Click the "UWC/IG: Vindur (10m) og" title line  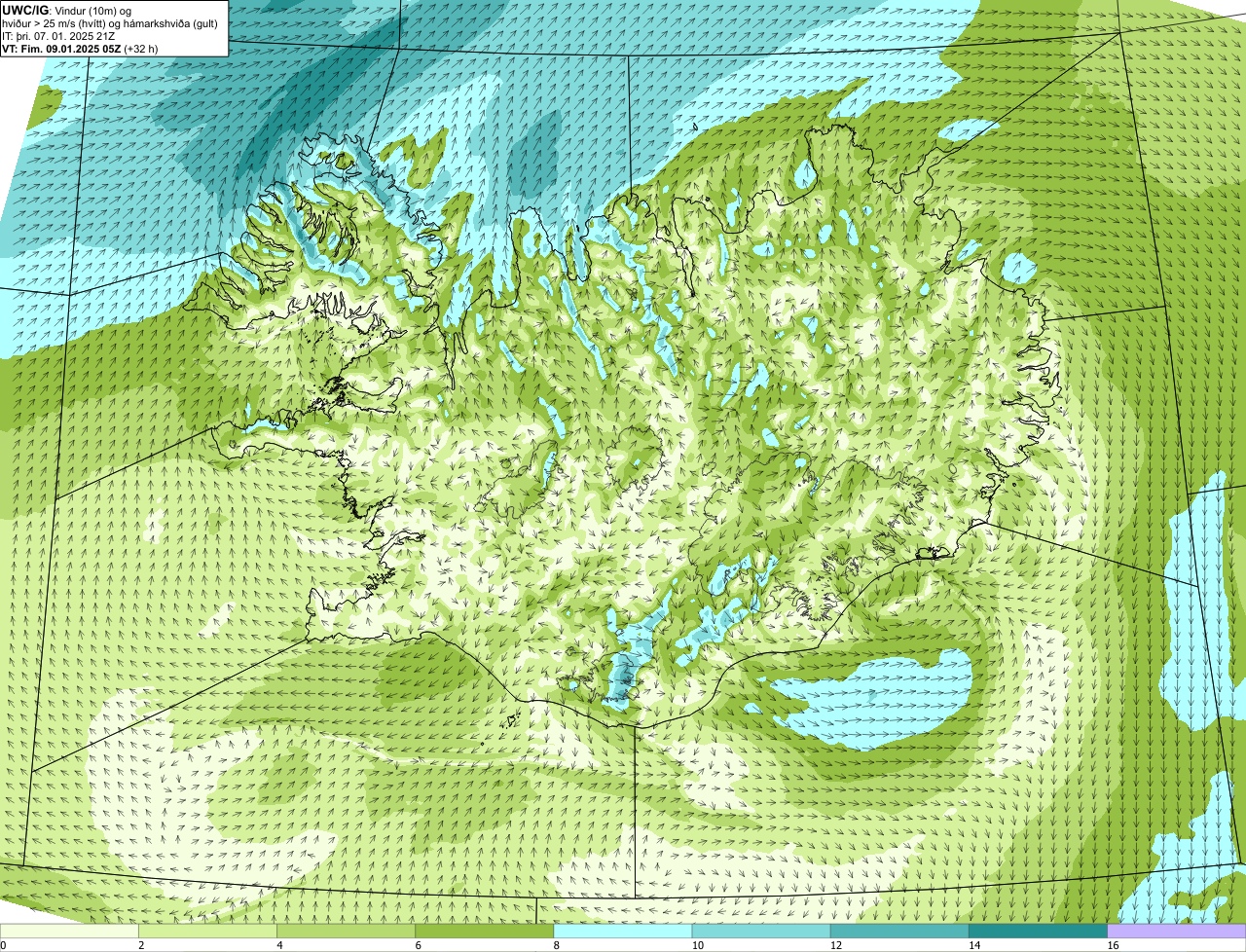point(67,11)
